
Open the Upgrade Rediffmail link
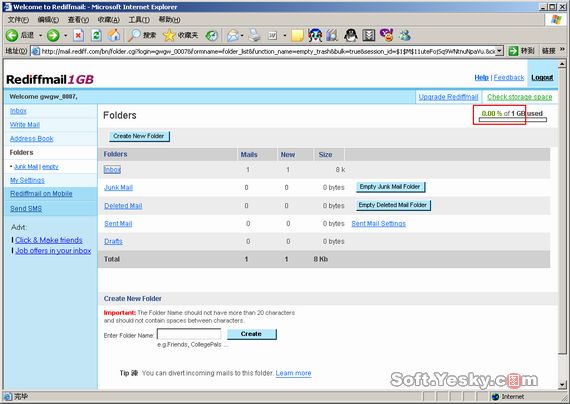coord(448,97)
